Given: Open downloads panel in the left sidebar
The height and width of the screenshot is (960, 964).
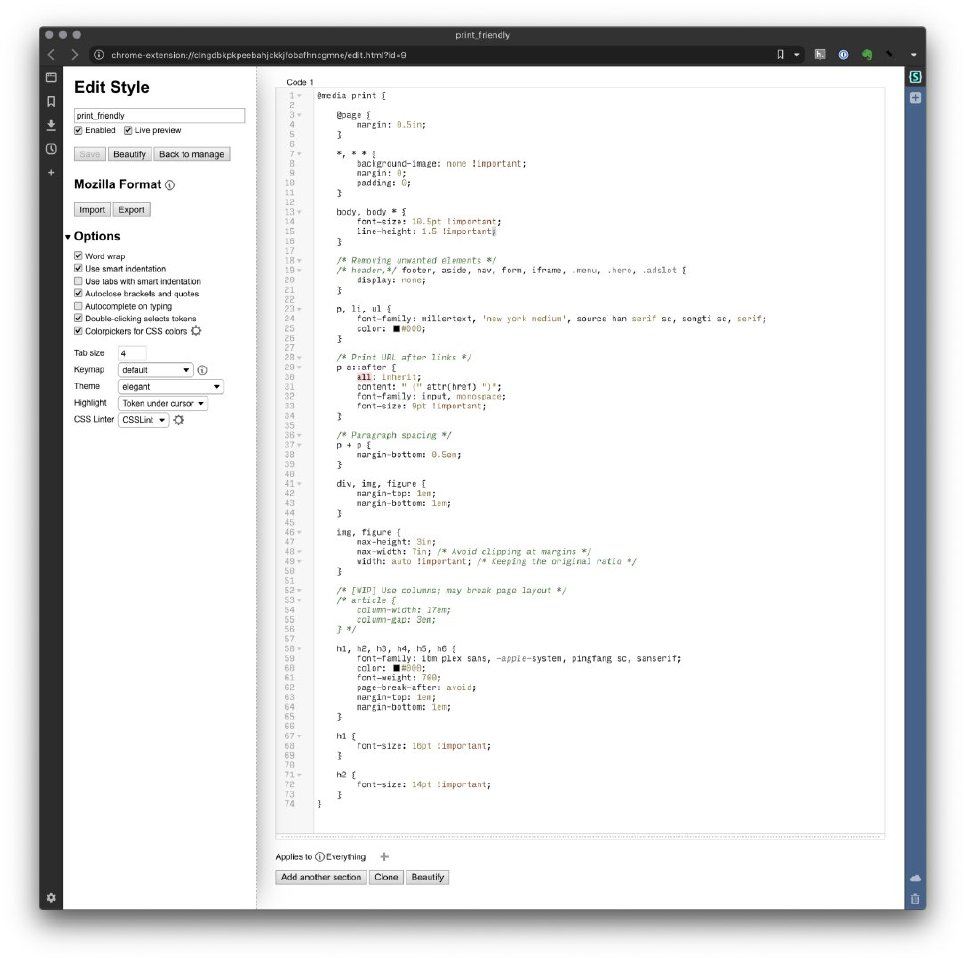Looking at the screenshot, I should coord(51,125).
